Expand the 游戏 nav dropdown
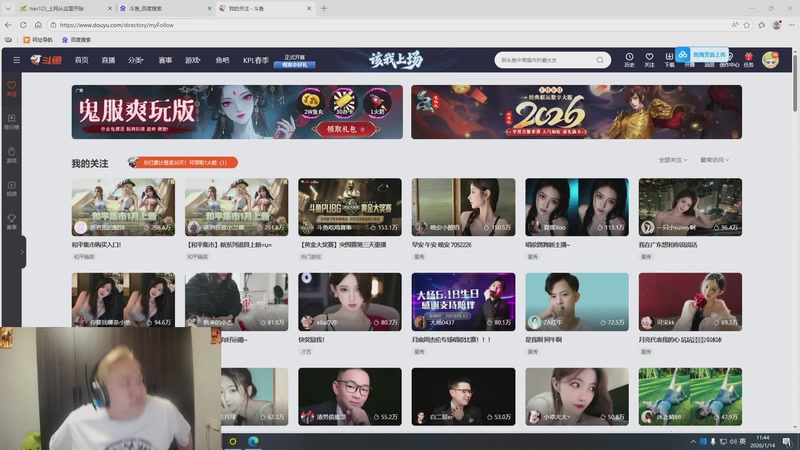The height and width of the screenshot is (450, 800). [192, 60]
